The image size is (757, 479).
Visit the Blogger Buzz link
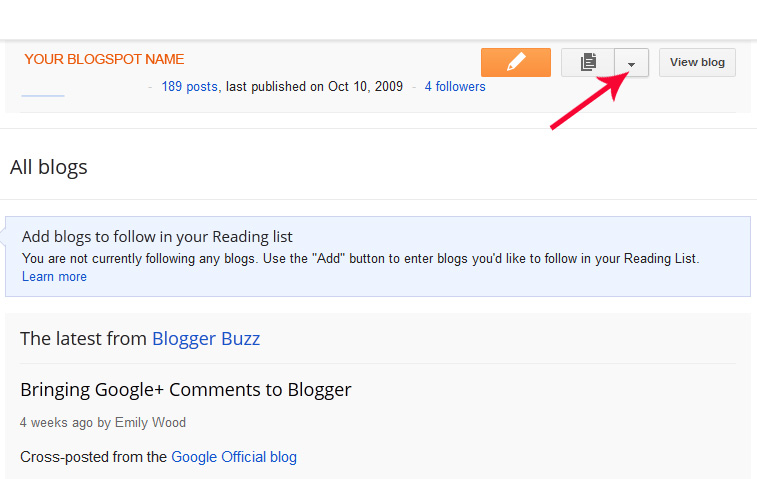[x=206, y=338]
